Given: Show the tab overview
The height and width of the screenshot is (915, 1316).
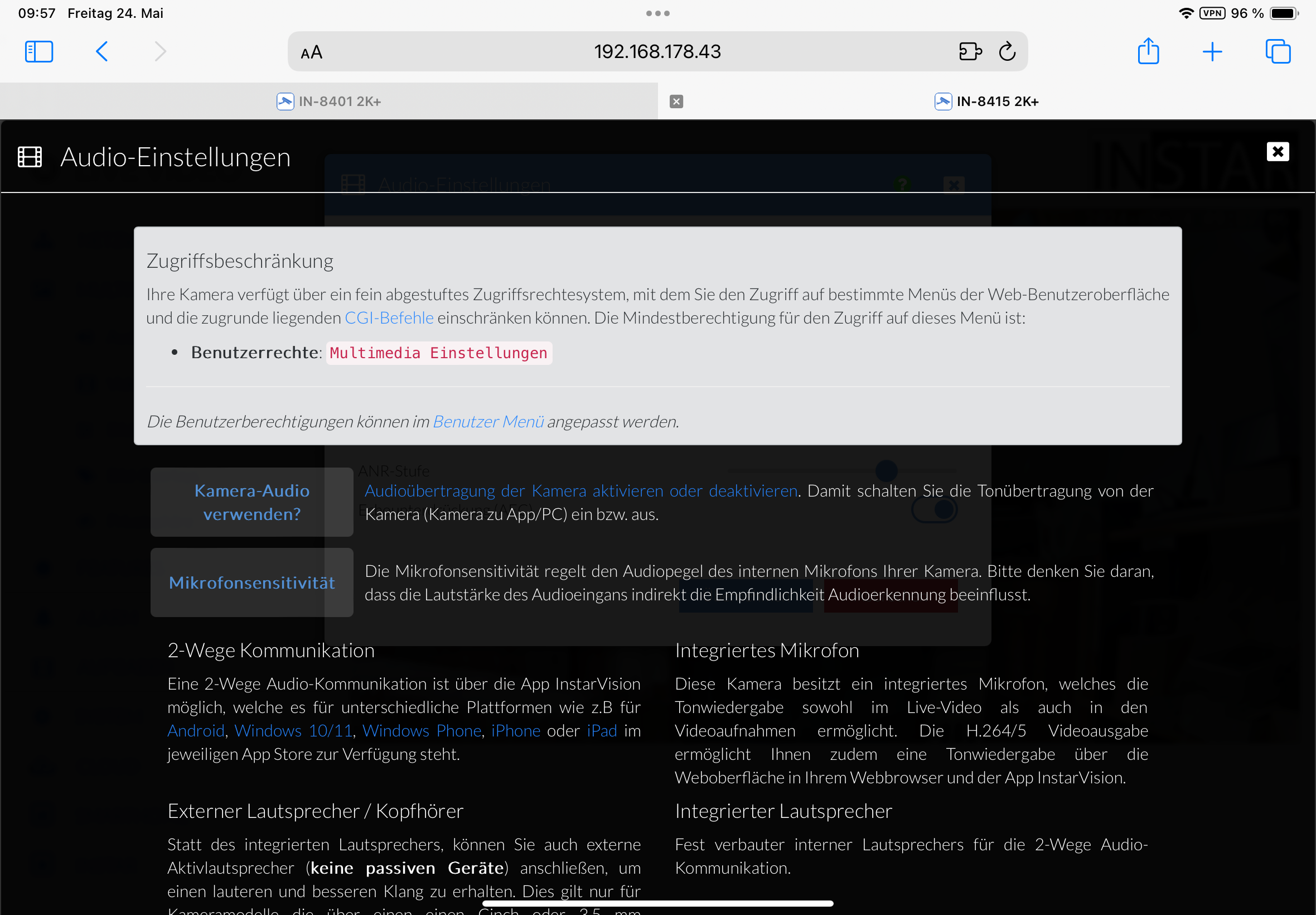Looking at the screenshot, I should coord(1277,51).
